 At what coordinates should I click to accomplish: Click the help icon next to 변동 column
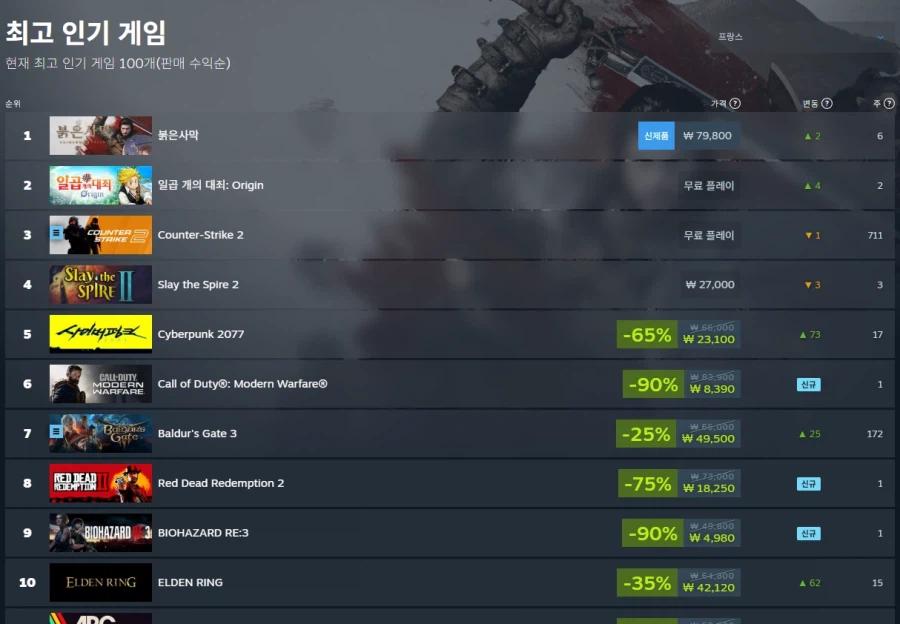coord(827,103)
